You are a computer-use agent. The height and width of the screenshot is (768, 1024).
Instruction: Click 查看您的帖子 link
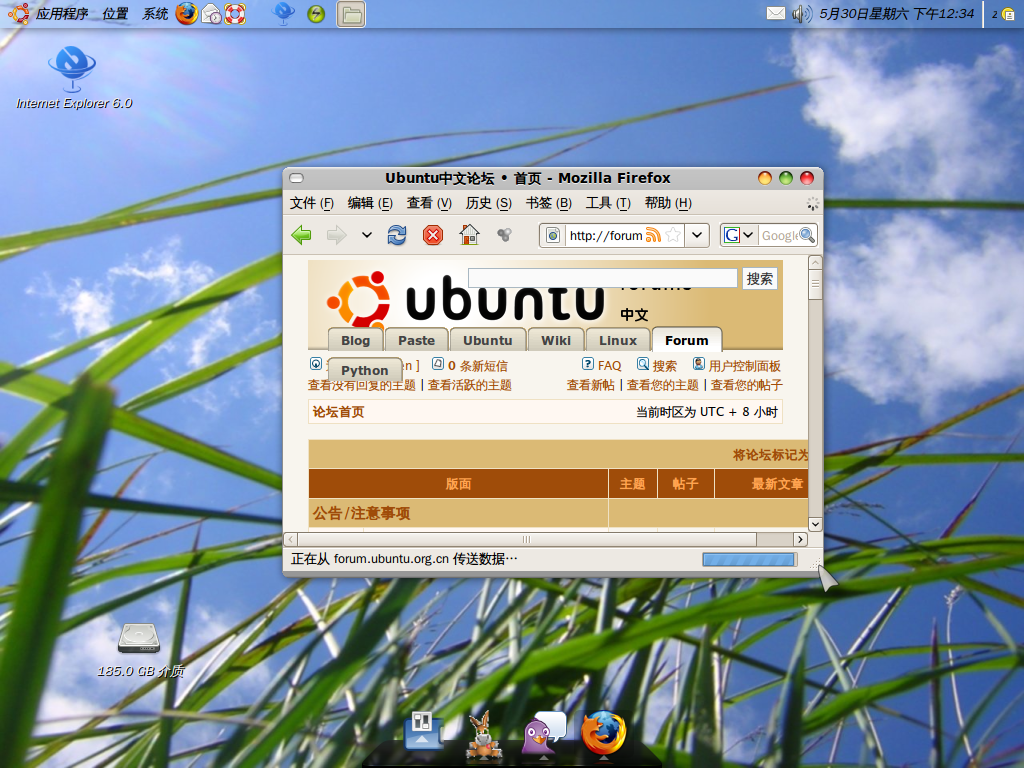pos(746,385)
